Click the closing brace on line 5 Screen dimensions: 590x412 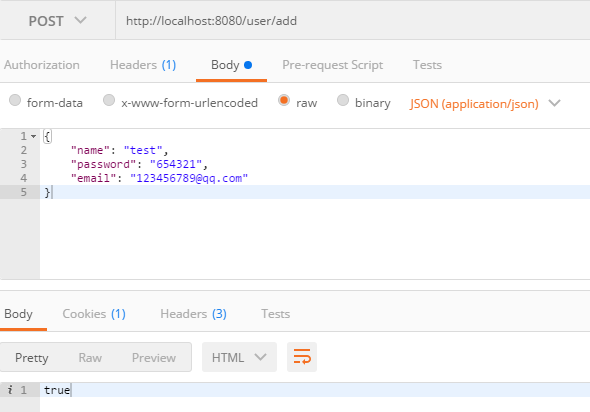pos(47,192)
